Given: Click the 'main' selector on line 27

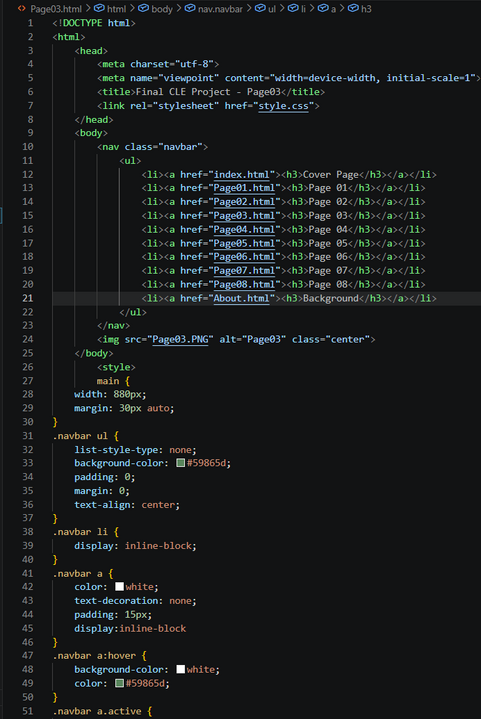Looking at the screenshot, I should pyautogui.click(x=108, y=381).
